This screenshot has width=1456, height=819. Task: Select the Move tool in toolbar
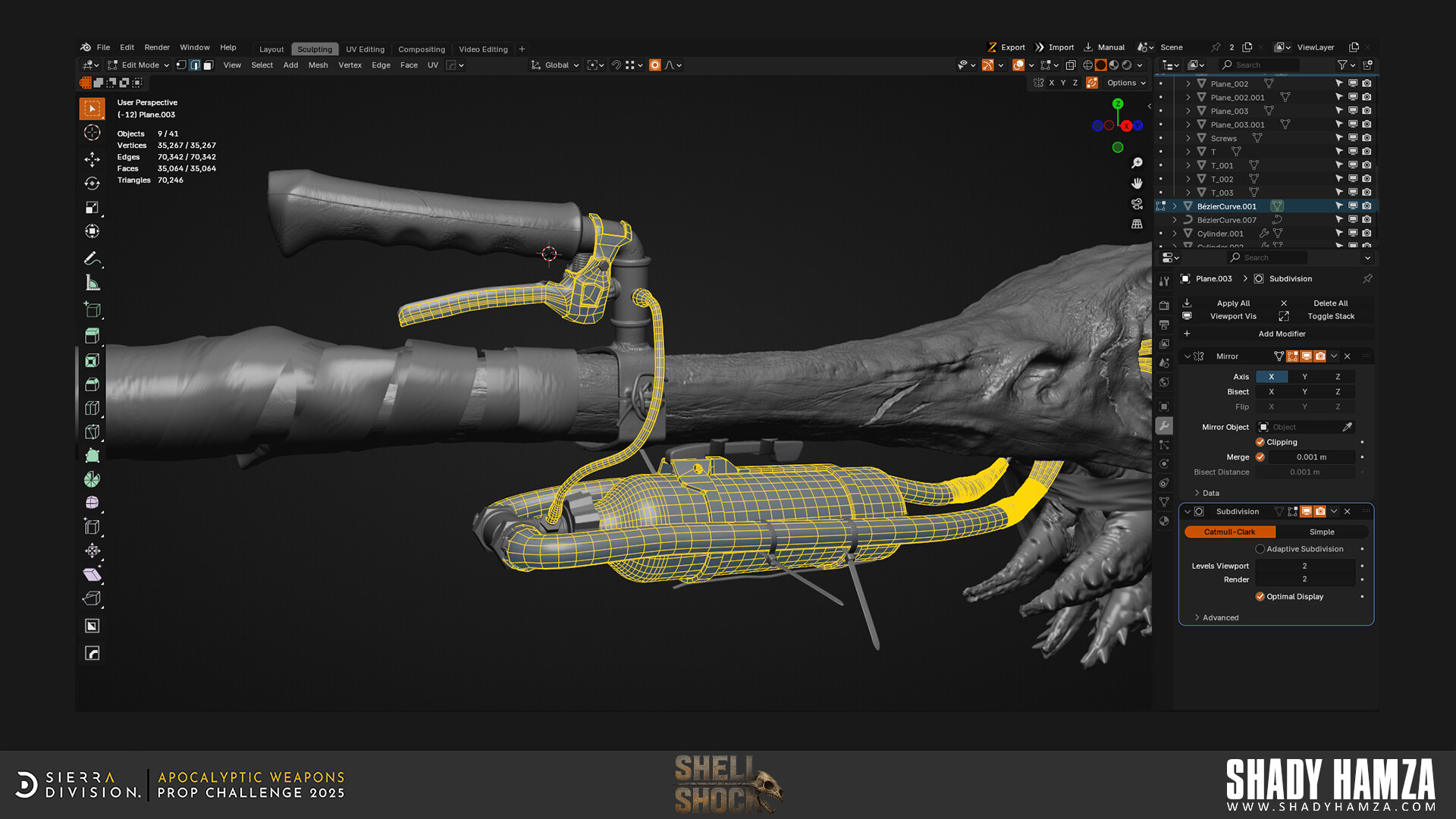[92, 159]
